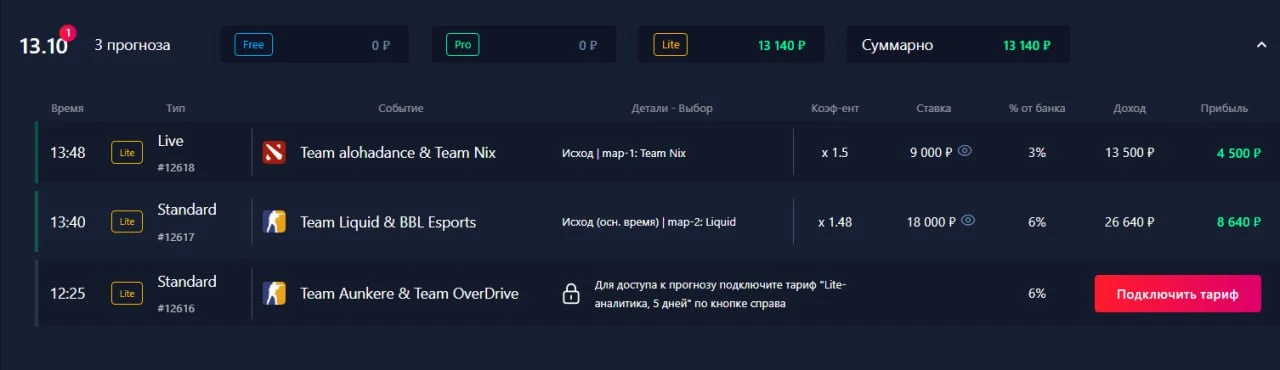Image resolution: width=1280 pixels, height=370 pixels.
Task: Open the Суммарно total summary box
Action: 958,45
